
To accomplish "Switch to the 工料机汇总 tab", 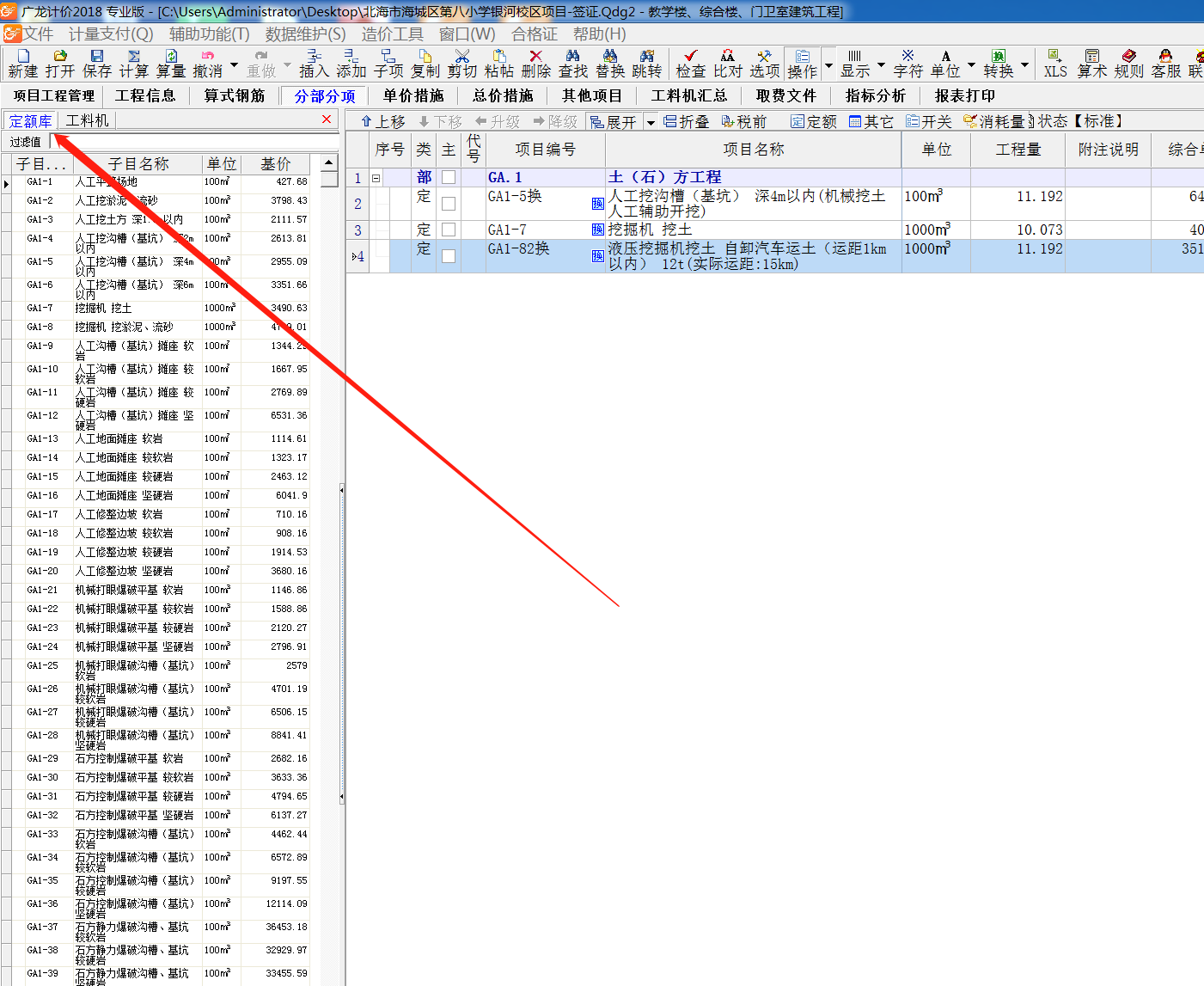I will 689,95.
